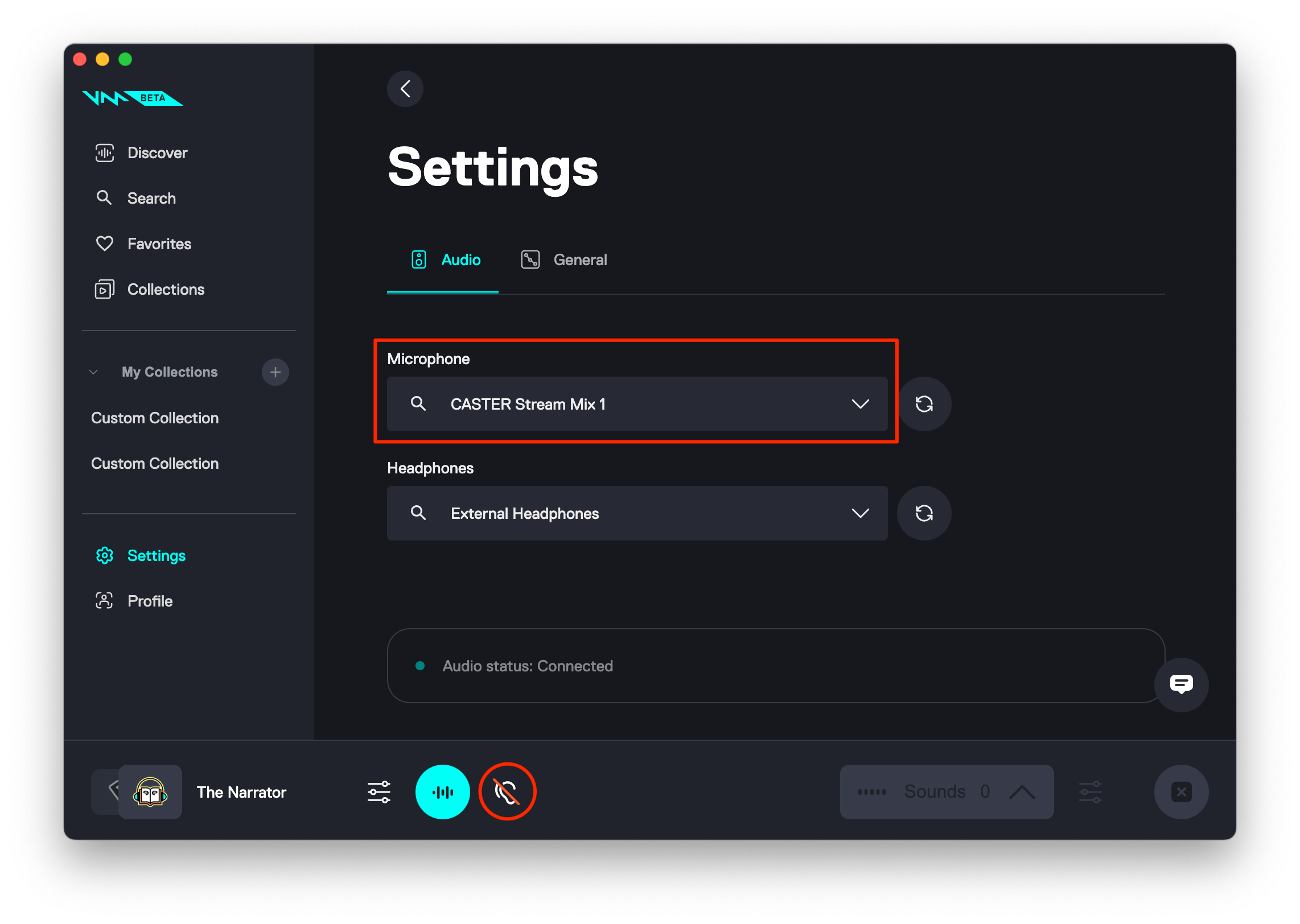This screenshot has height=924, width=1300.
Task: Collapse the My Collections list
Action: (93, 372)
